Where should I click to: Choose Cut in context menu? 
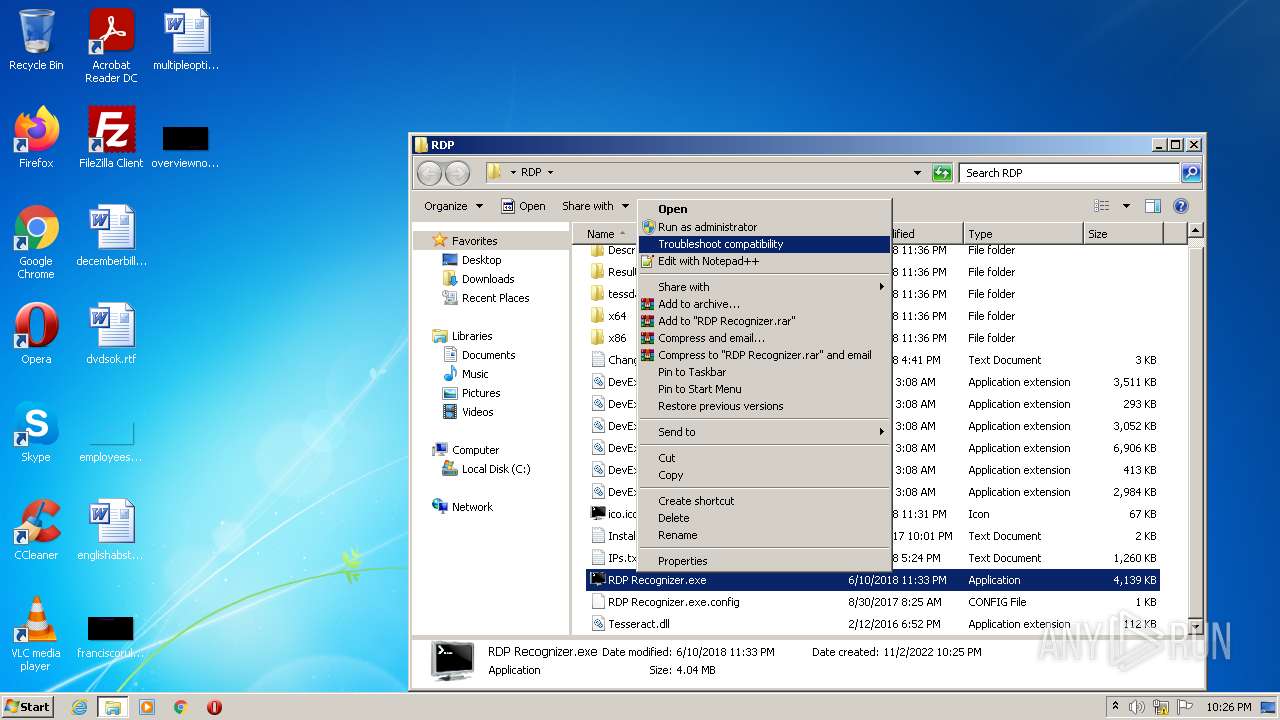pos(764,458)
